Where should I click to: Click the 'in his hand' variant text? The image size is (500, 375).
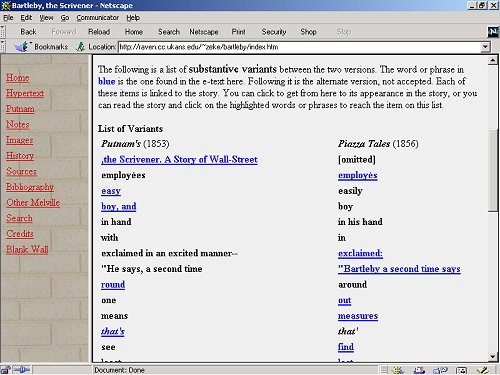(360, 222)
